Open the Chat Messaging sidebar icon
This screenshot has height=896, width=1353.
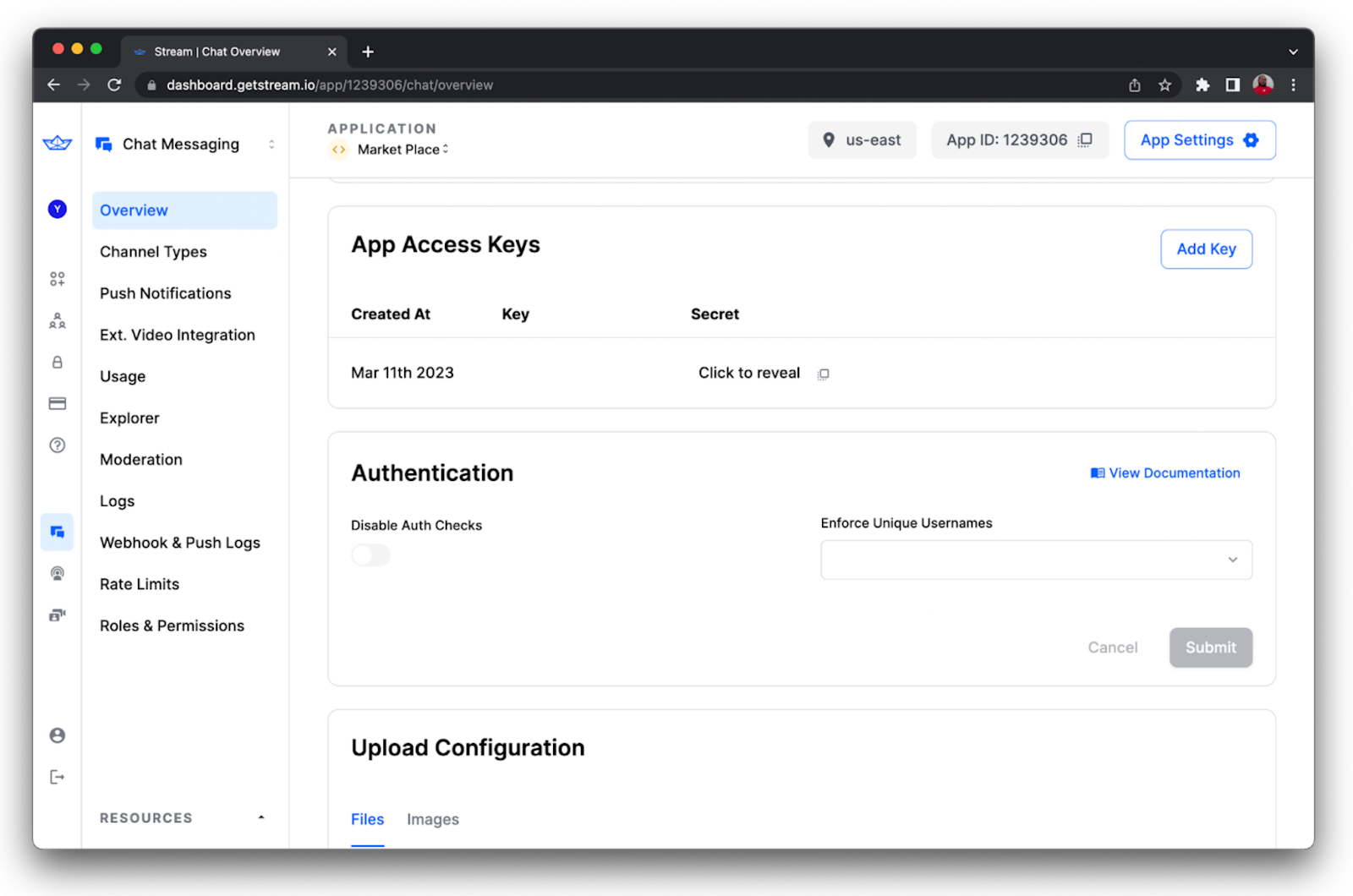click(57, 532)
